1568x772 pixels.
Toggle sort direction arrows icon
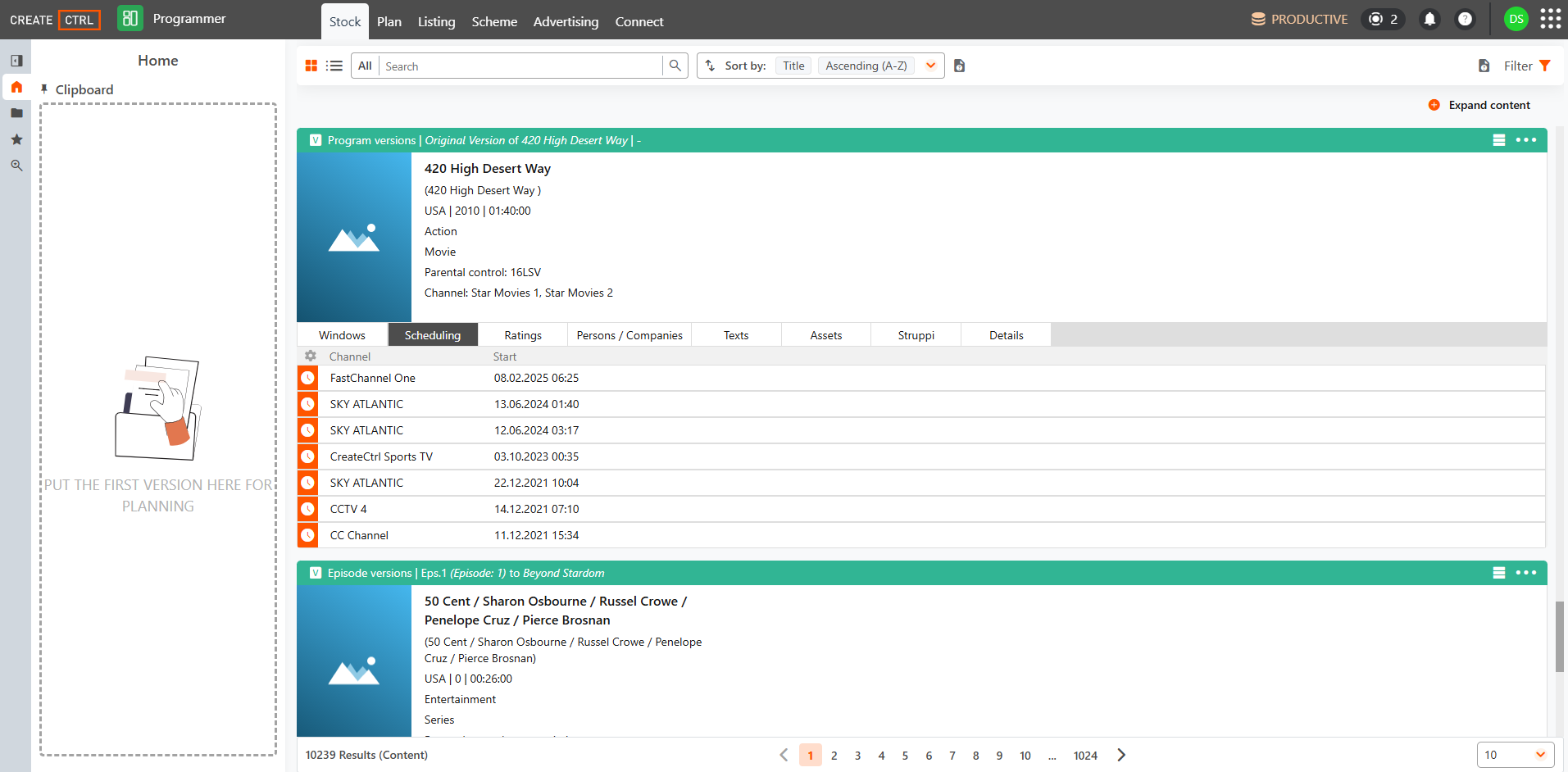pos(710,66)
